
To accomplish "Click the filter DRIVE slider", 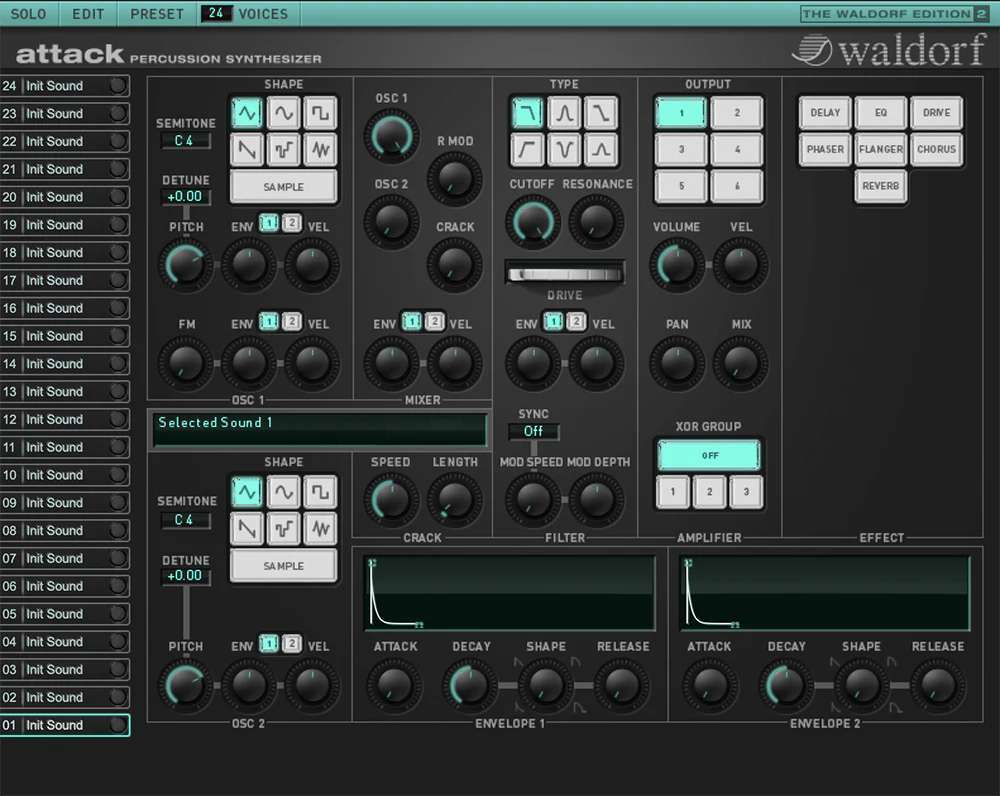I will (565, 274).
